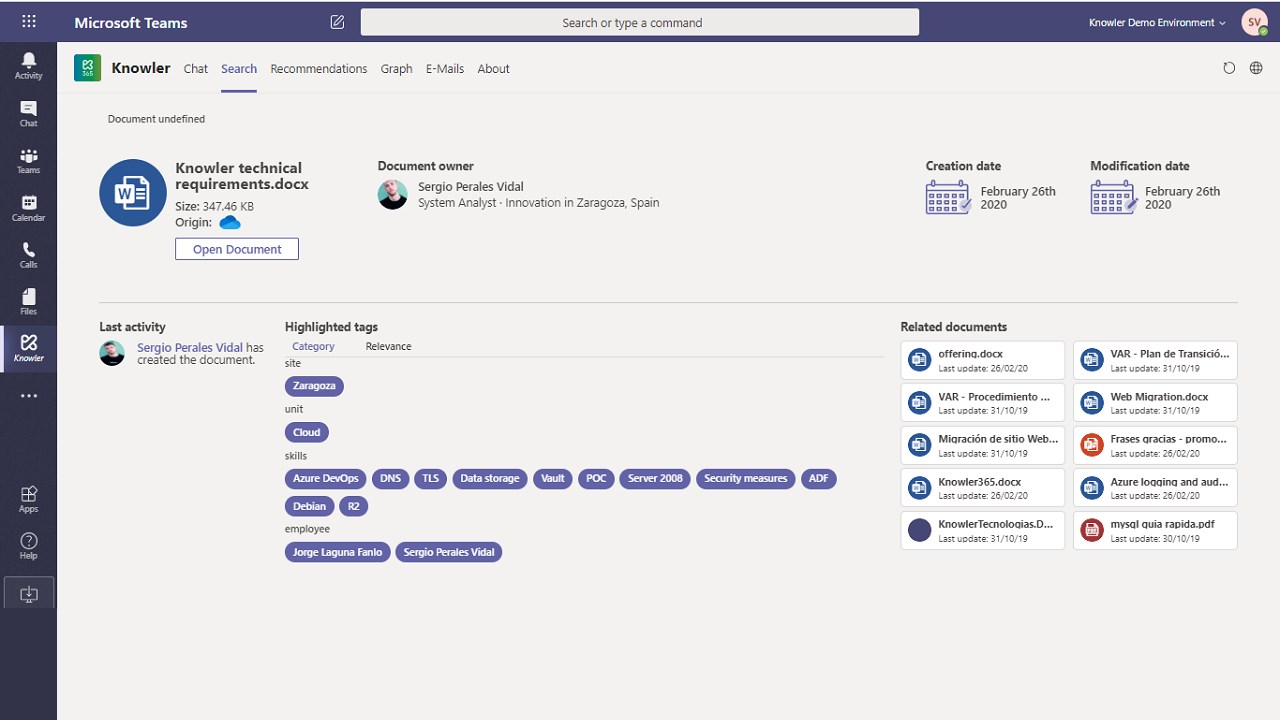Click the Knowler green logo icon
The width and height of the screenshot is (1280, 720).
click(x=87, y=68)
